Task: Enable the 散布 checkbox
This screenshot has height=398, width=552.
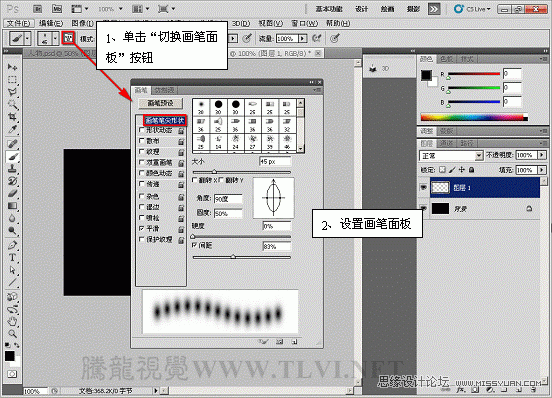Action: click(142, 141)
